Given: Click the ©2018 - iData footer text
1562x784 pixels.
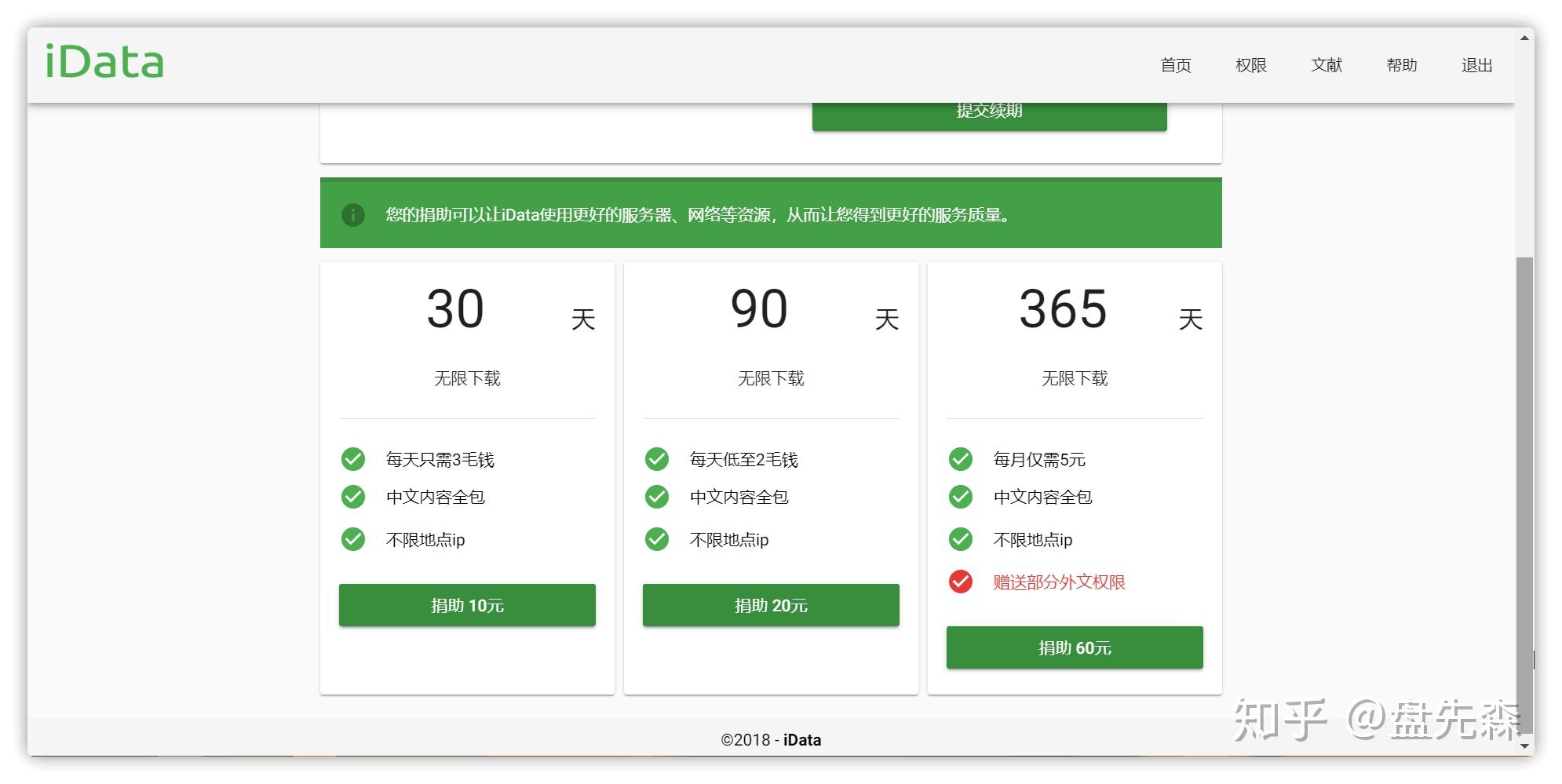Looking at the screenshot, I should pos(771,740).
